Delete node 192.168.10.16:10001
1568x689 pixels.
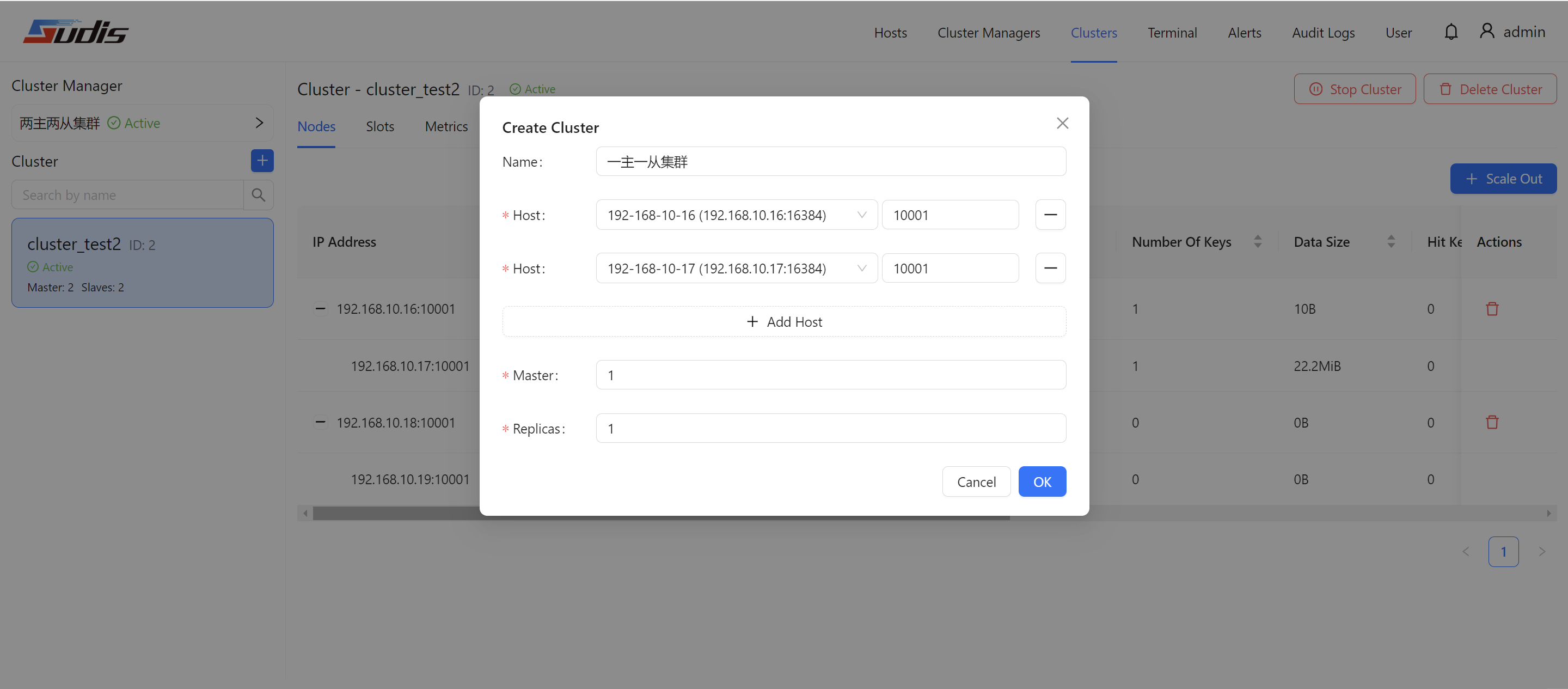pos(1492,309)
